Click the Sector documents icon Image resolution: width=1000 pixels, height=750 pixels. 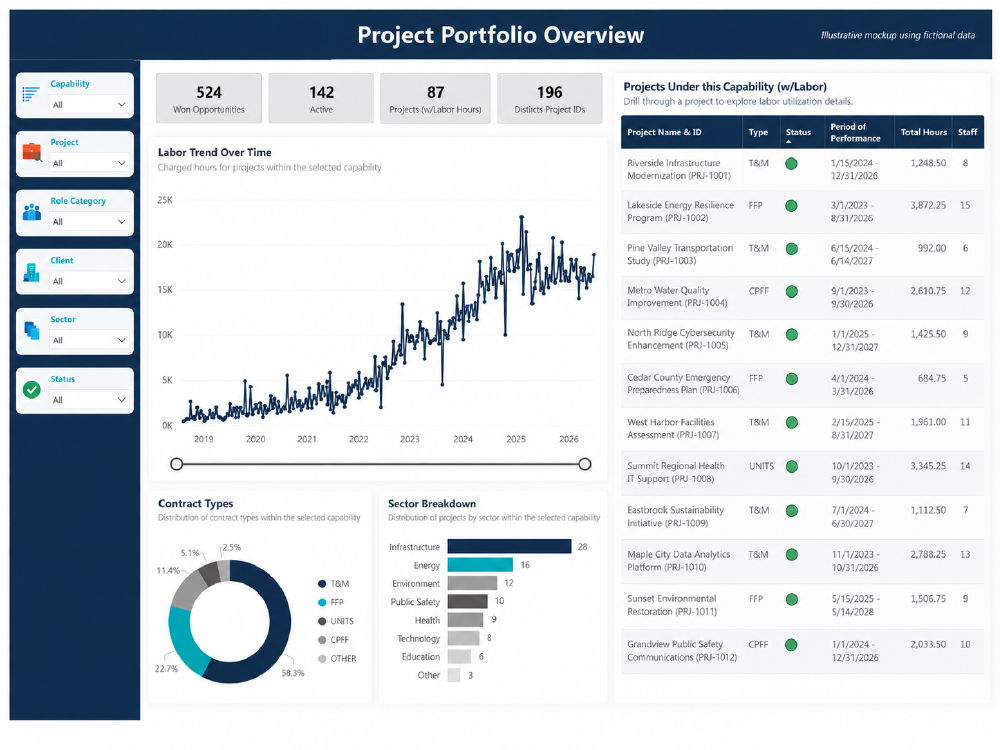31,330
